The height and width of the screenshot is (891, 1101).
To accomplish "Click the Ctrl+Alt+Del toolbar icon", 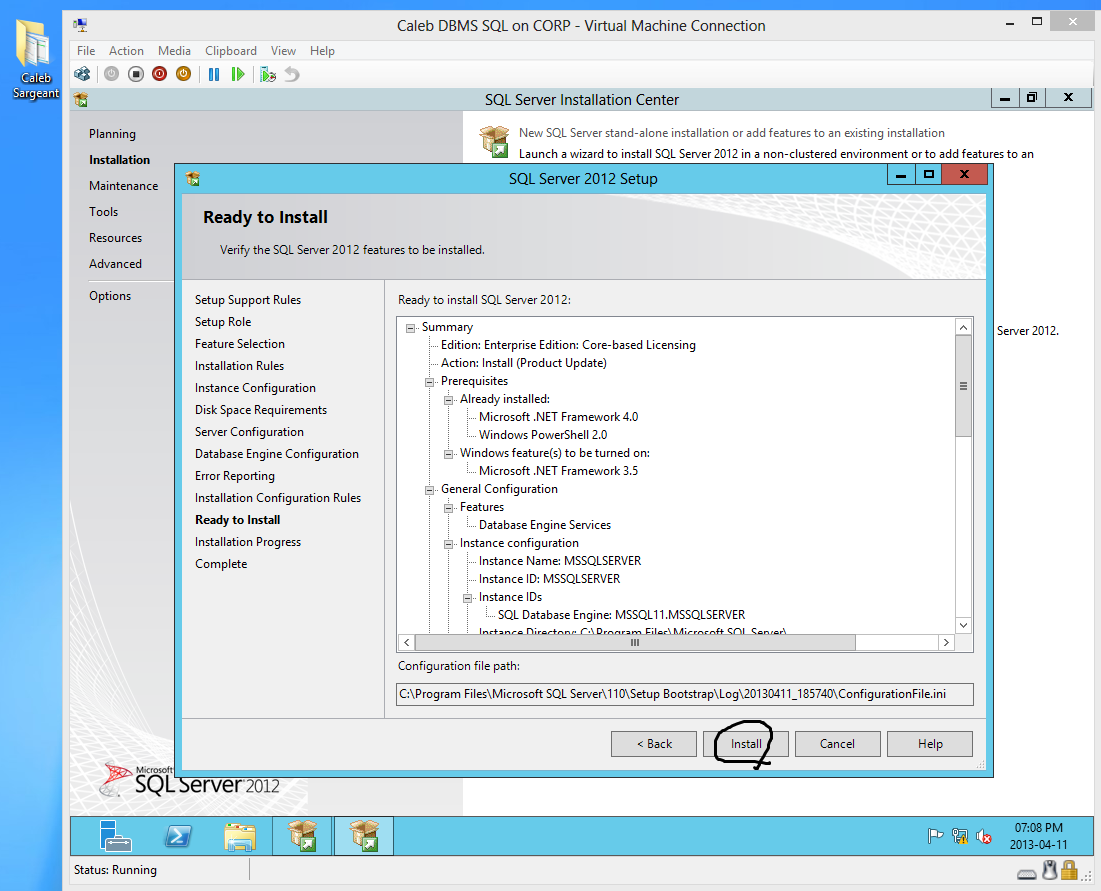I will point(82,74).
